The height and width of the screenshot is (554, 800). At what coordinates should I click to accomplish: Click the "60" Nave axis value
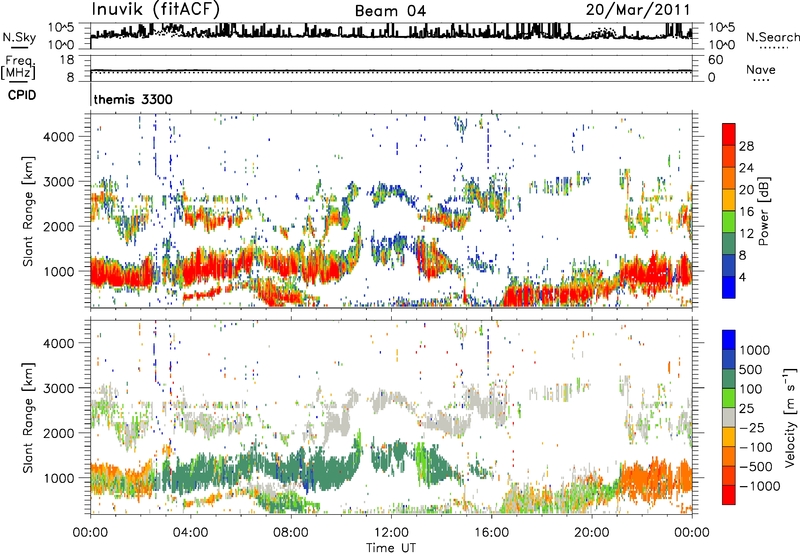click(x=716, y=59)
